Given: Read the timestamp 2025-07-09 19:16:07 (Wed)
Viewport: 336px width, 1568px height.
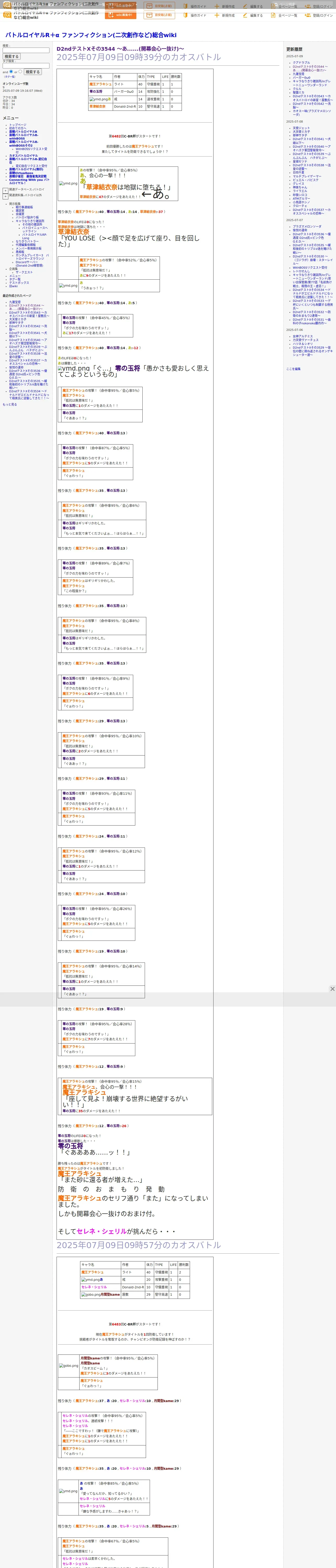Looking at the screenshot, I should click(x=23, y=91).
